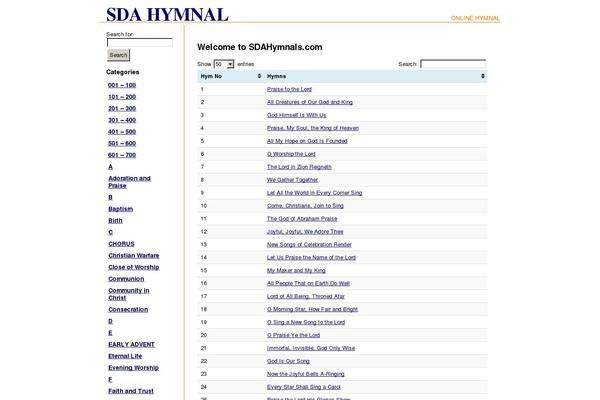Screen dimensions: 600x400
Task: Open hymn Immortal, Invisible, God Only Wise
Action: tap(311, 348)
